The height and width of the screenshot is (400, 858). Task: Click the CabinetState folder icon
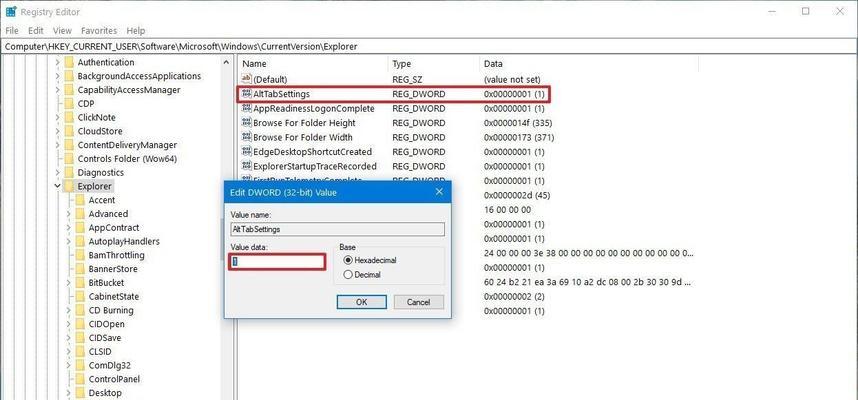[80, 297]
